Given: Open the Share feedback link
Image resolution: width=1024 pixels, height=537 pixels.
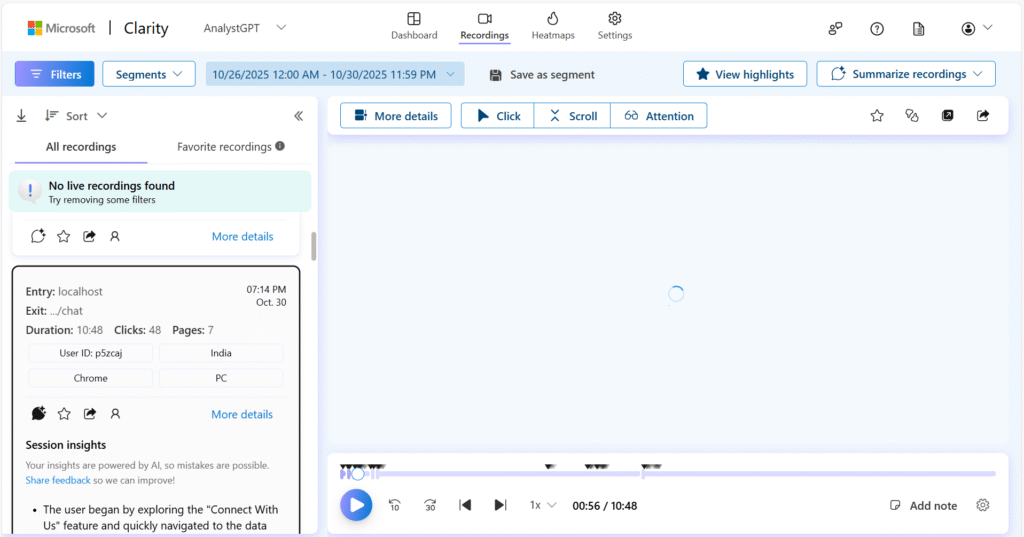Looking at the screenshot, I should click(58, 480).
